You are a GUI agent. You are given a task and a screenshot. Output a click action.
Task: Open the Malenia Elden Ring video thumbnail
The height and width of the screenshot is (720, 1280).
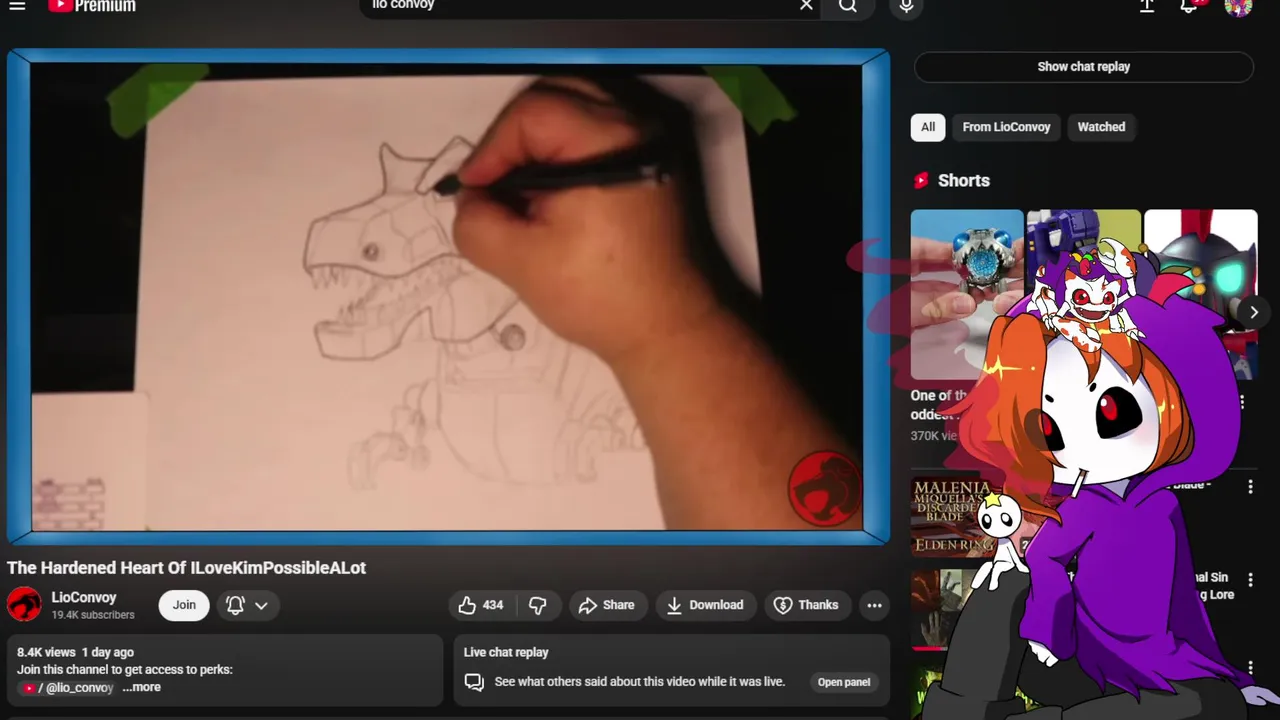(x=955, y=517)
